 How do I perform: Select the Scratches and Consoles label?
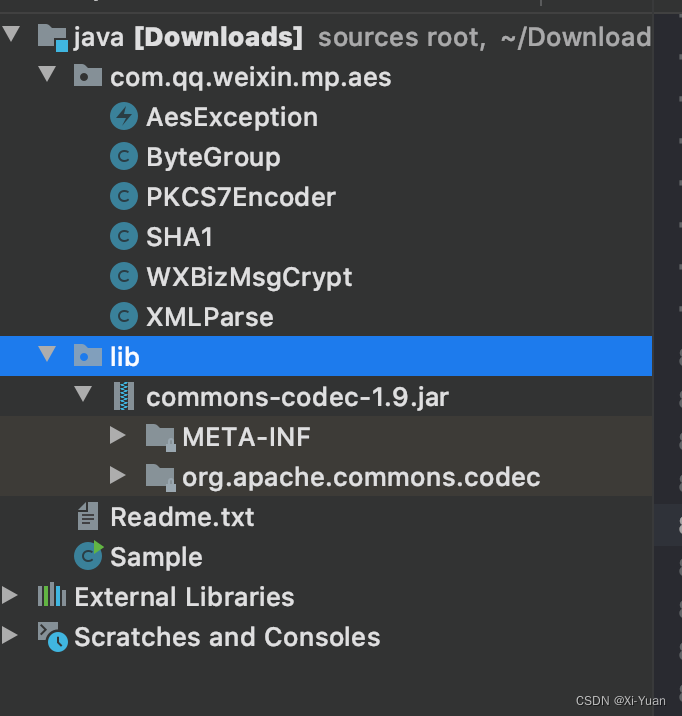click(227, 637)
